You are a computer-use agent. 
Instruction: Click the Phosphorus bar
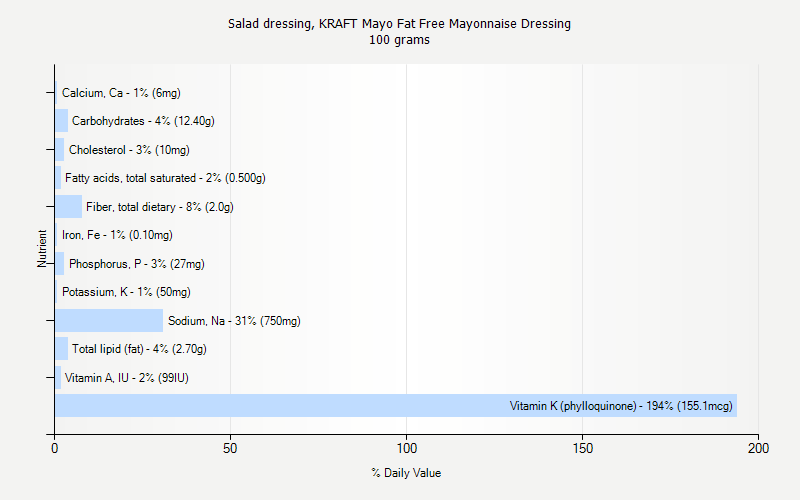(60, 263)
